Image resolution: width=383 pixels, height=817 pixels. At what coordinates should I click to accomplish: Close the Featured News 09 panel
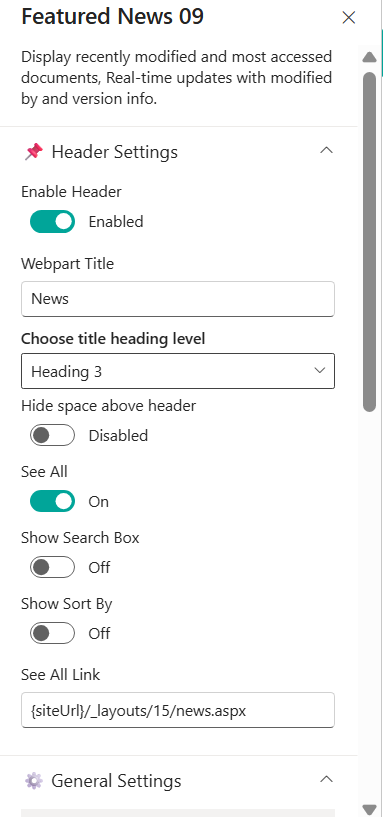(x=349, y=18)
